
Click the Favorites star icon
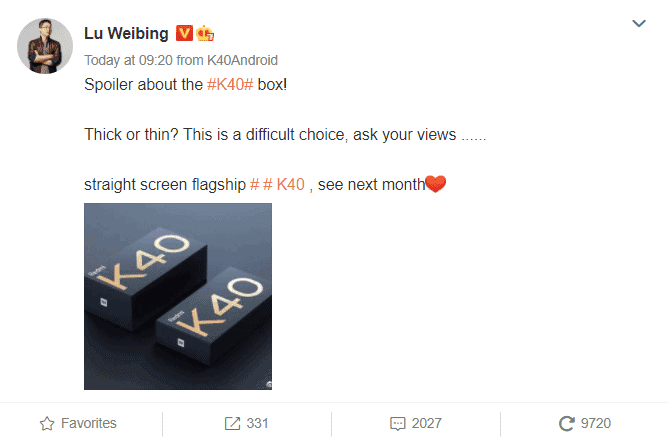(46, 423)
